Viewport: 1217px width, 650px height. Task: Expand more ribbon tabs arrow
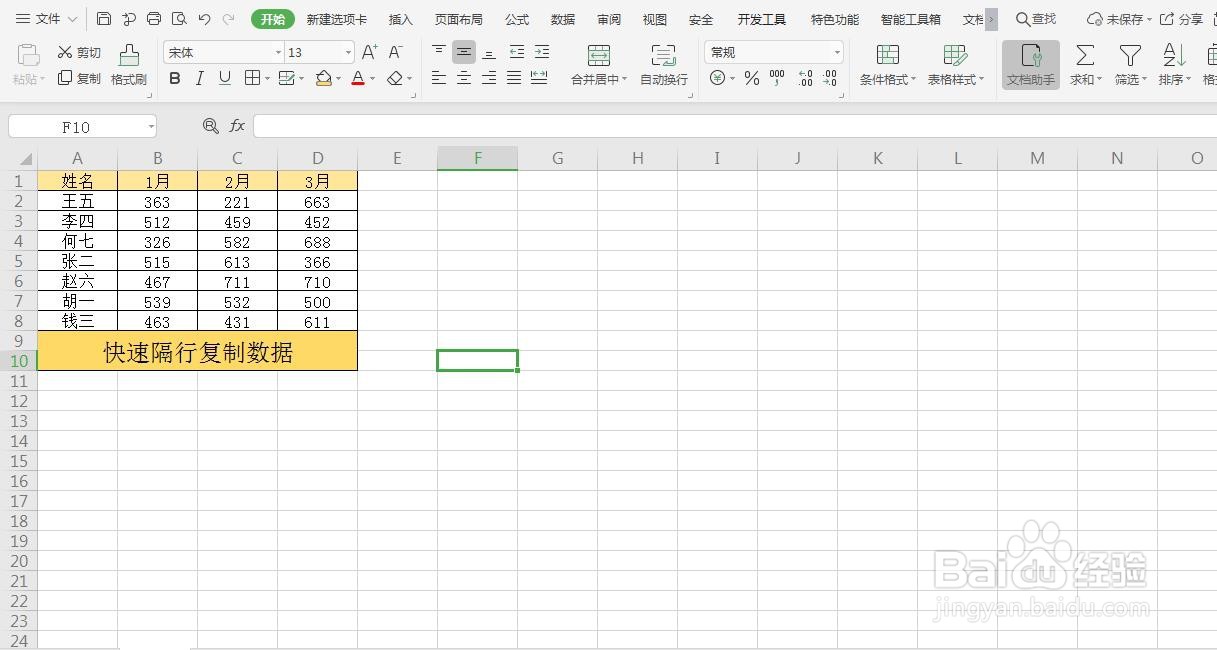point(991,19)
